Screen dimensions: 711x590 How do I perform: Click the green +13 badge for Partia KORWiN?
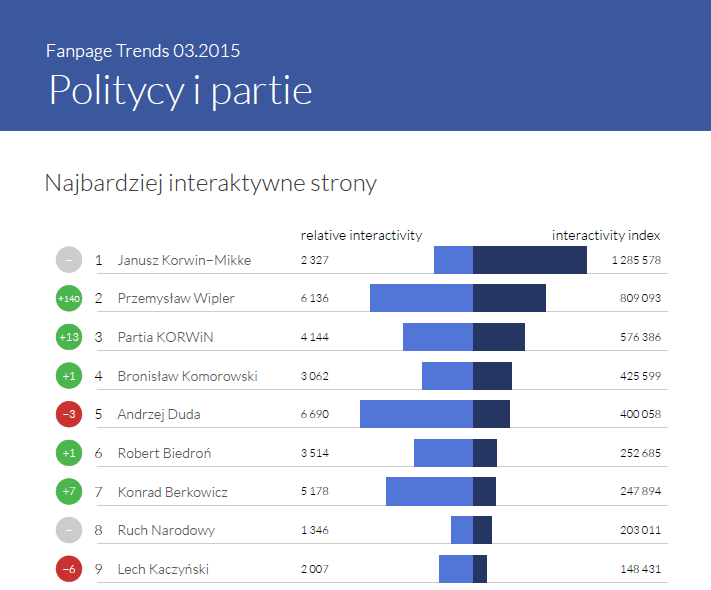tap(69, 337)
